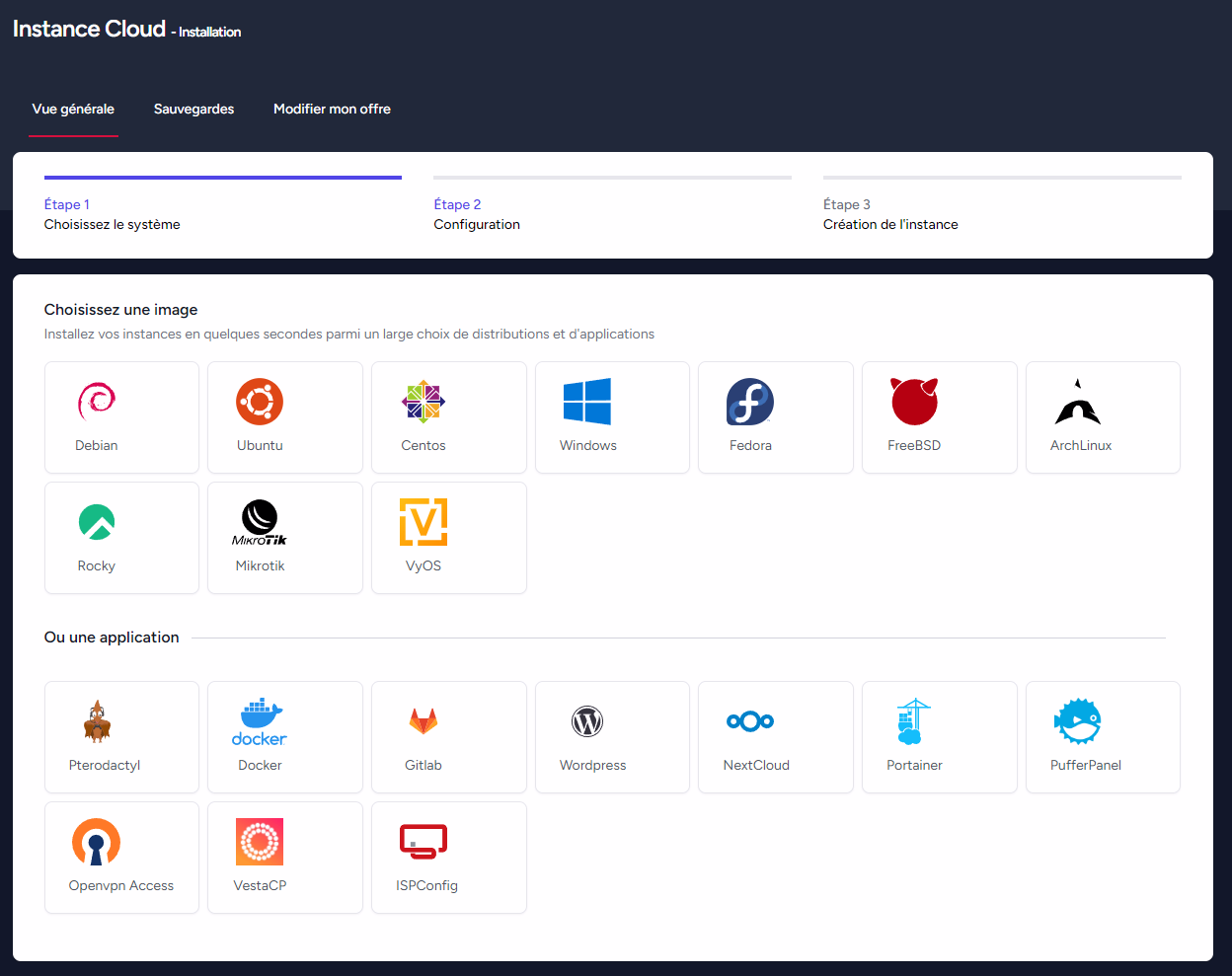Select the ISPConfig monitor icon
Viewport: 1232px width, 976px height.
(423, 842)
